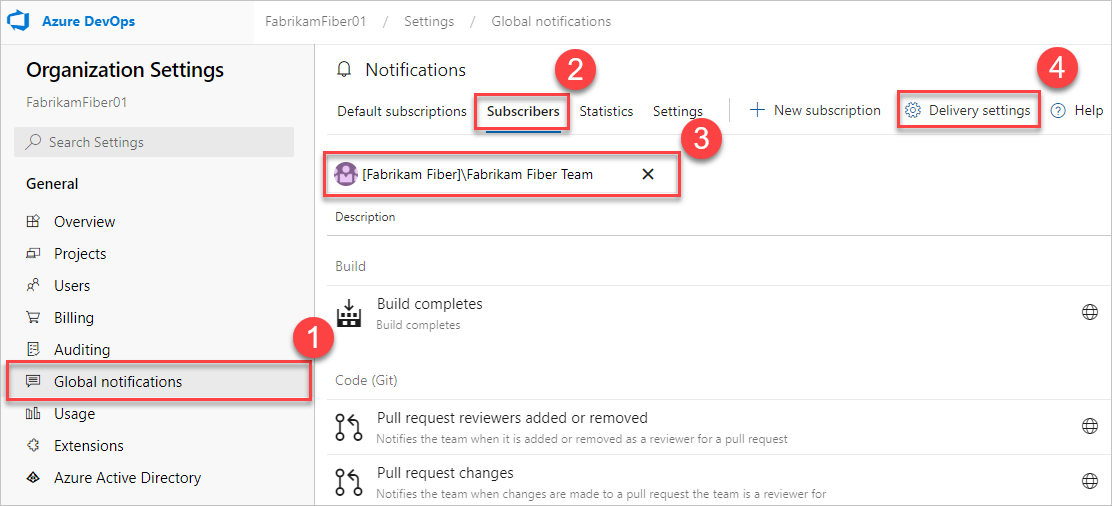The height and width of the screenshot is (506, 1112).
Task: Switch to the Subscribers tab
Action: pyautogui.click(x=523, y=111)
